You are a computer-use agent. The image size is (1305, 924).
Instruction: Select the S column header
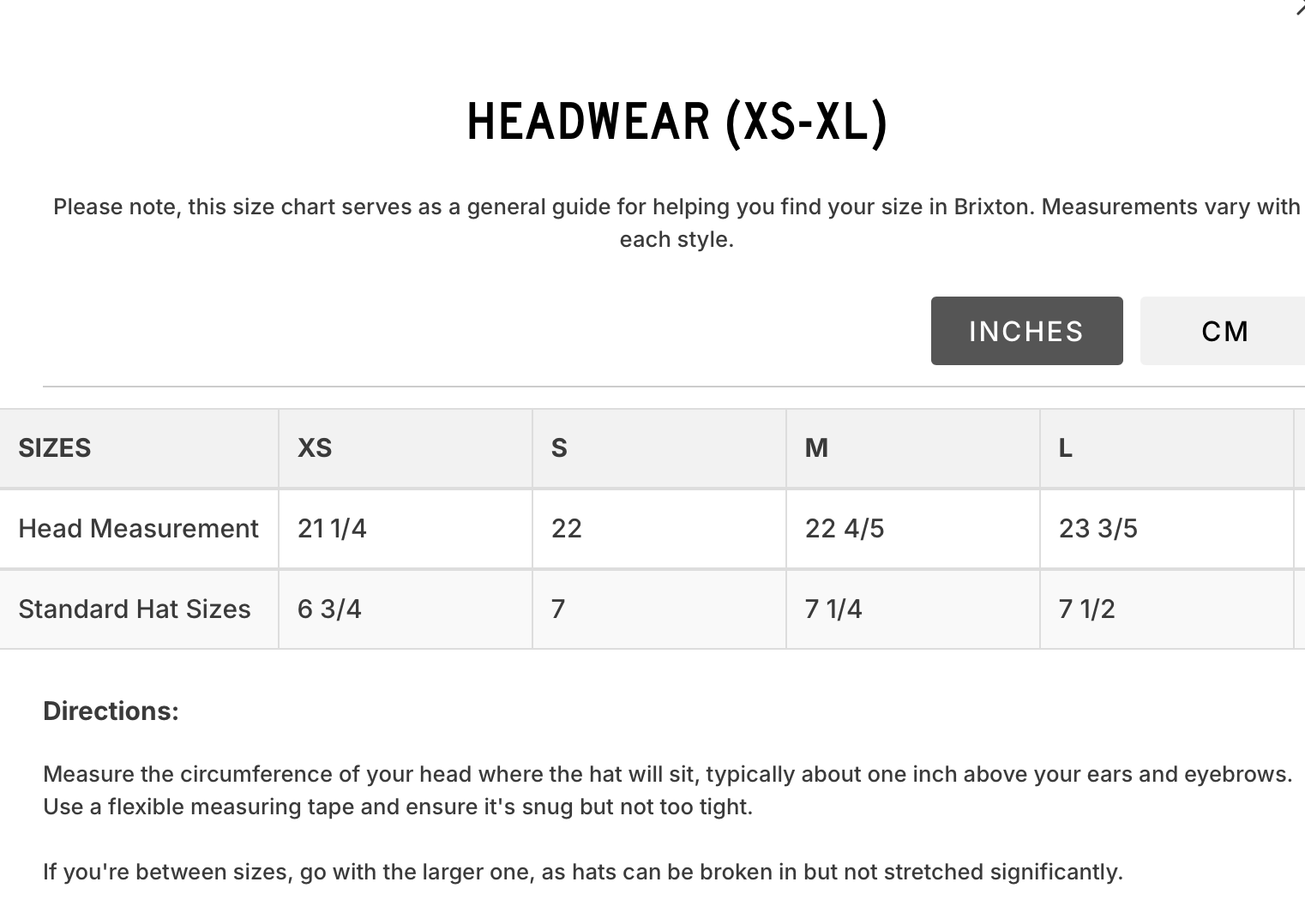[x=659, y=448]
